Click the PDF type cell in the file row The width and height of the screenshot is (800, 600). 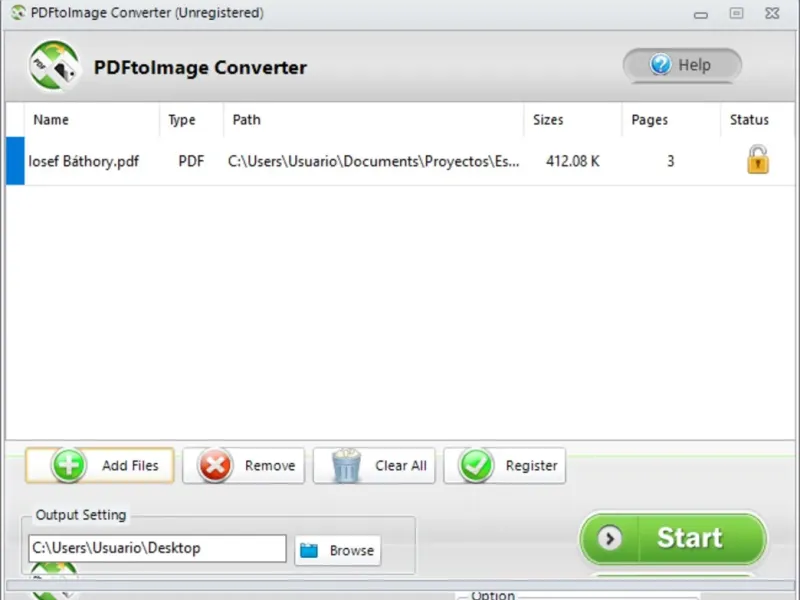tap(191, 161)
